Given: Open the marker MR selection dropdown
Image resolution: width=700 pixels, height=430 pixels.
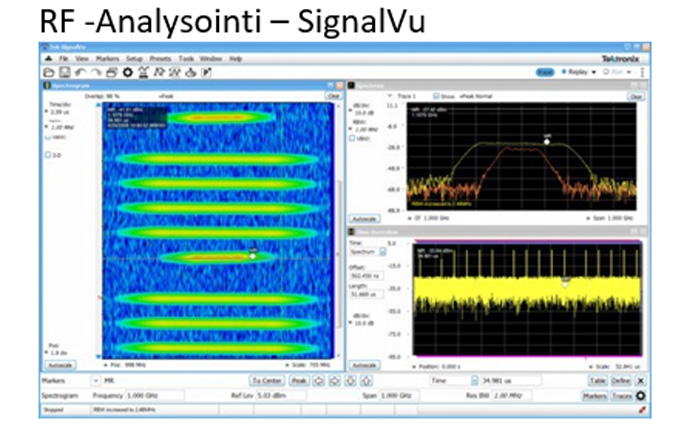Looking at the screenshot, I should [x=98, y=381].
